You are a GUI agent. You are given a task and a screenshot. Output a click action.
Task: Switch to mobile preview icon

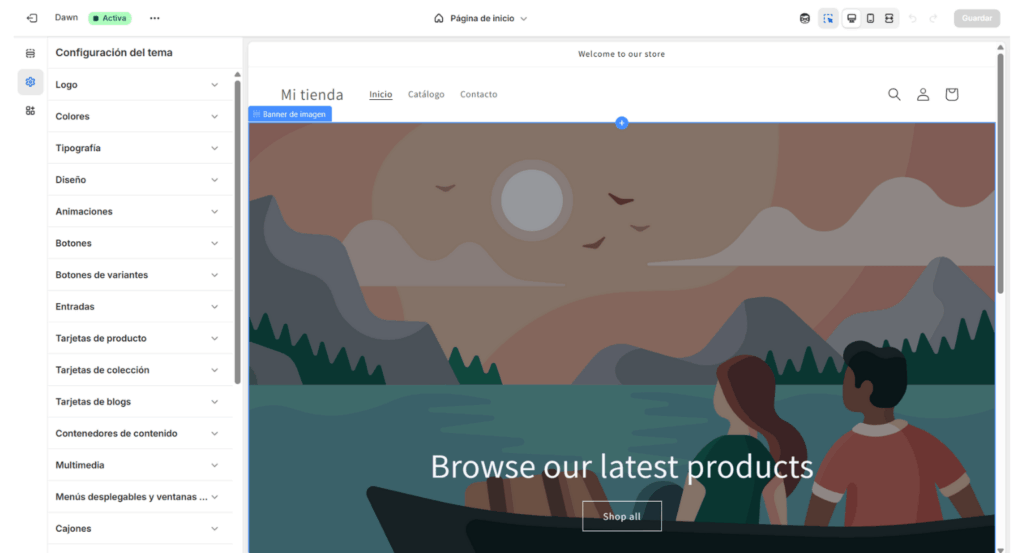tap(870, 18)
